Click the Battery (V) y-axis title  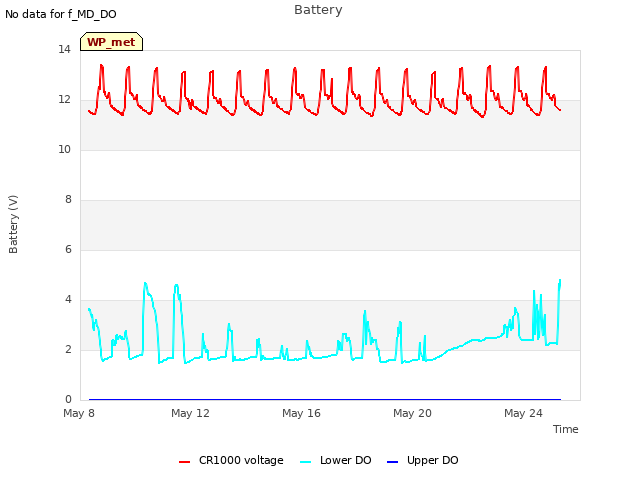point(13,224)
